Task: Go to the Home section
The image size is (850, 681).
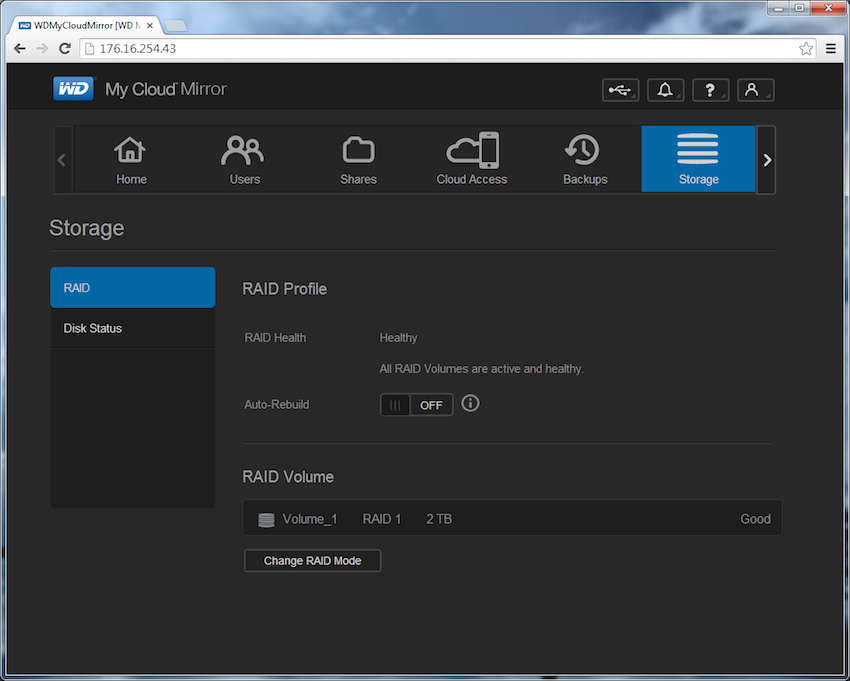Action: (131, 159)
